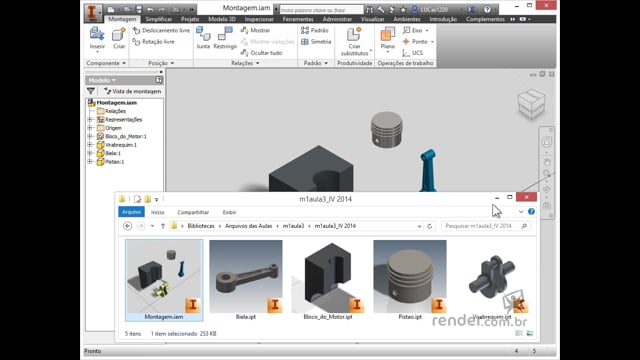Open the Relações panel dropdown
This screenshot has width=640, height=360.
click(245, 63)
